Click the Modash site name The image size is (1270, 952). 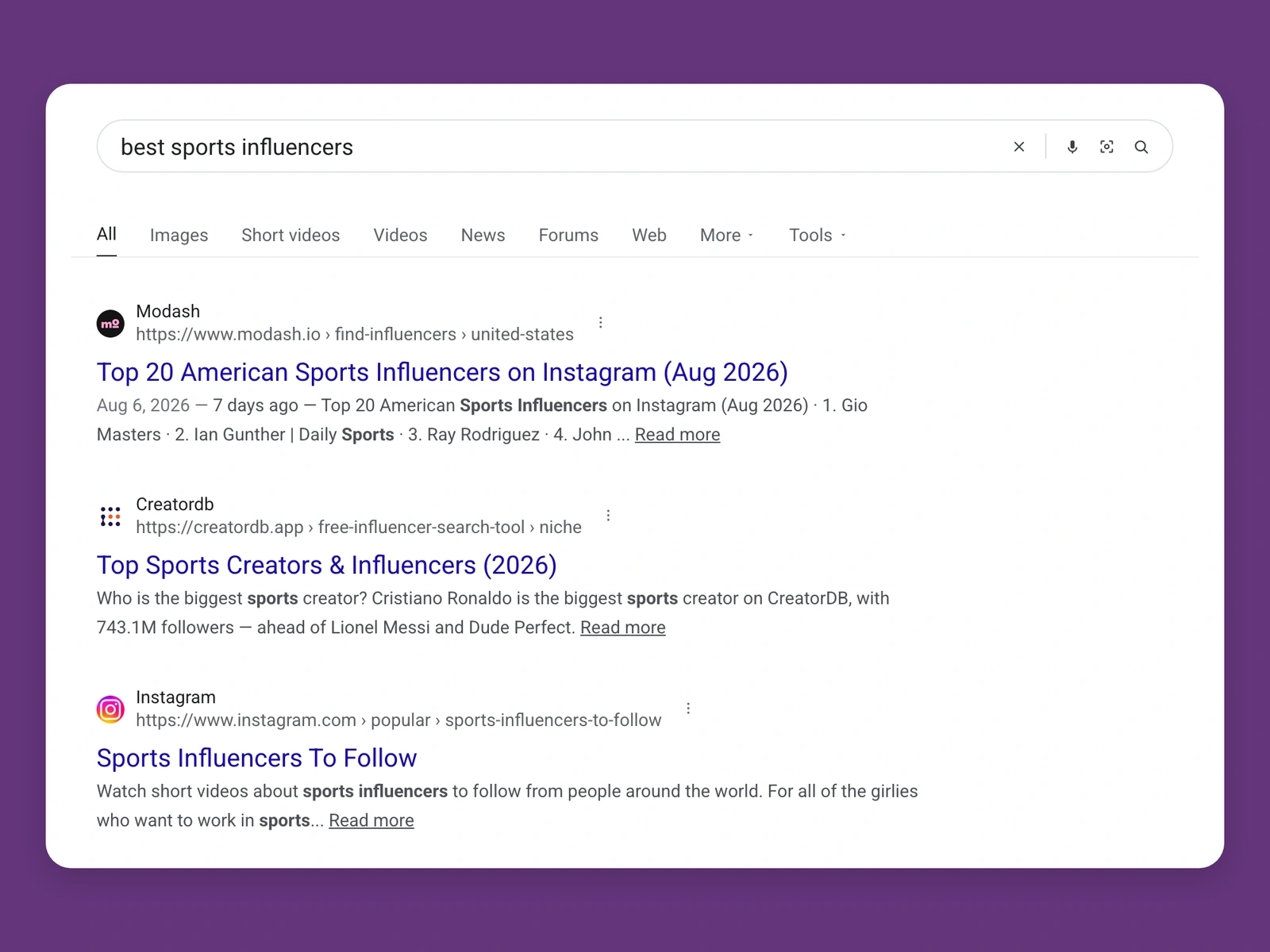168,311
